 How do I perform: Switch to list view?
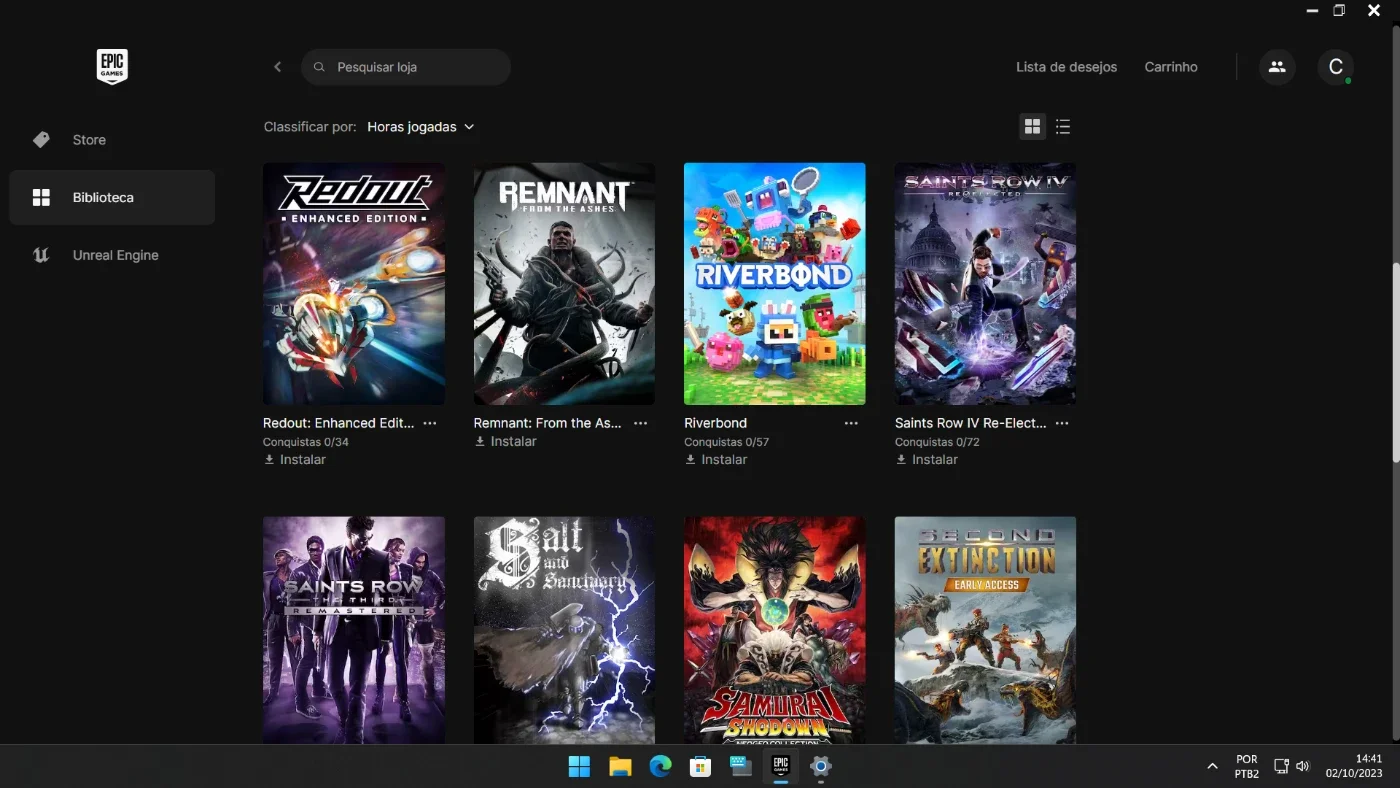[x=1063, y=126]
